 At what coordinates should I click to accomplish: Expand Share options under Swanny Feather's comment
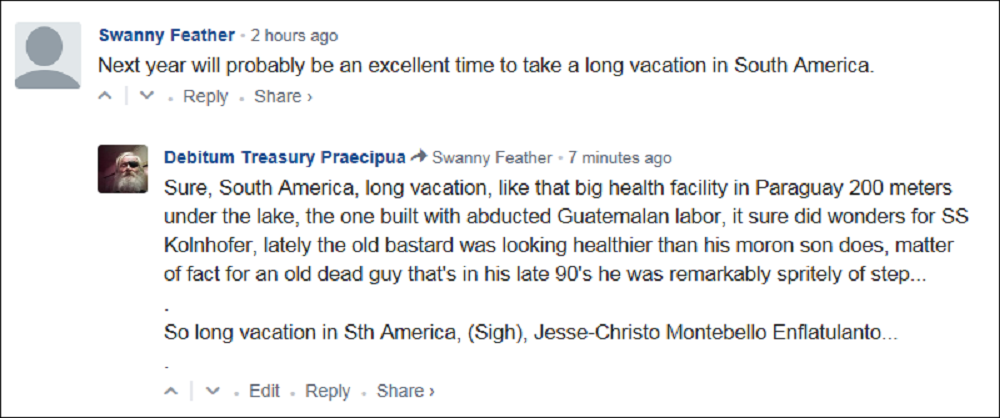283,97
